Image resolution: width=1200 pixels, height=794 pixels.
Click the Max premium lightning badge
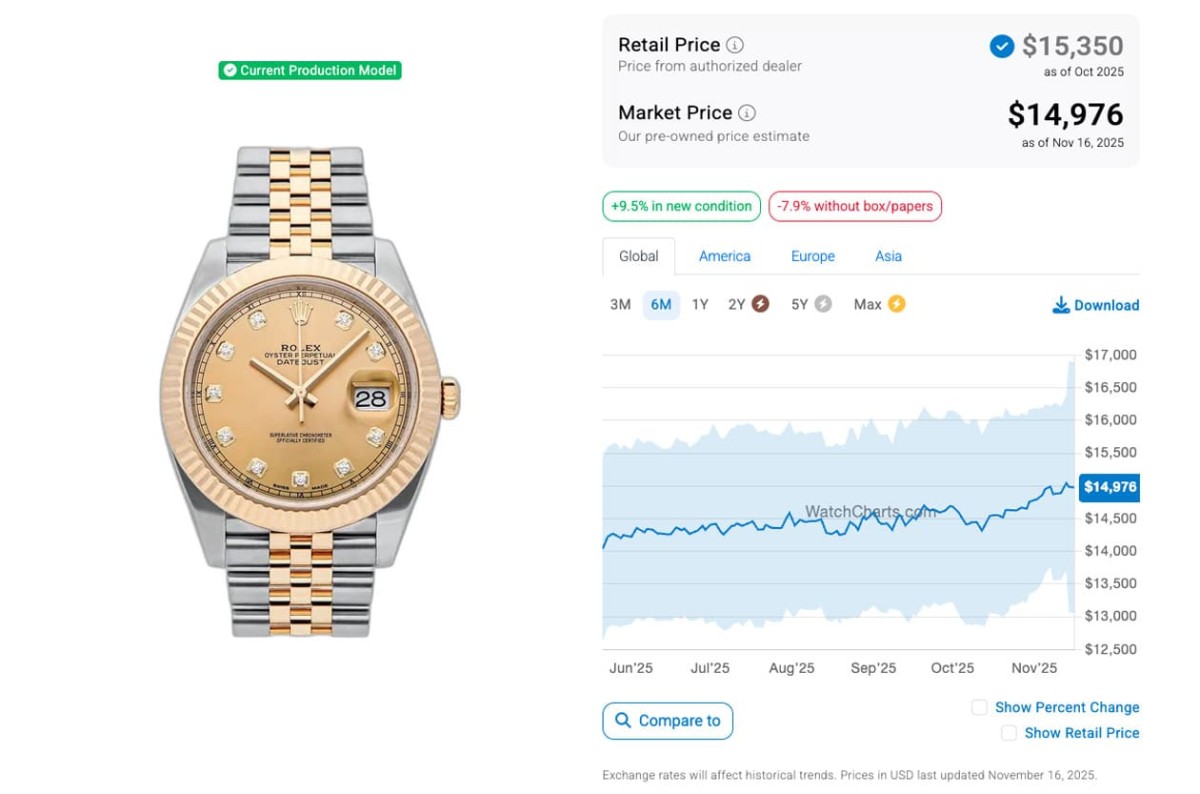coord(896,304)
